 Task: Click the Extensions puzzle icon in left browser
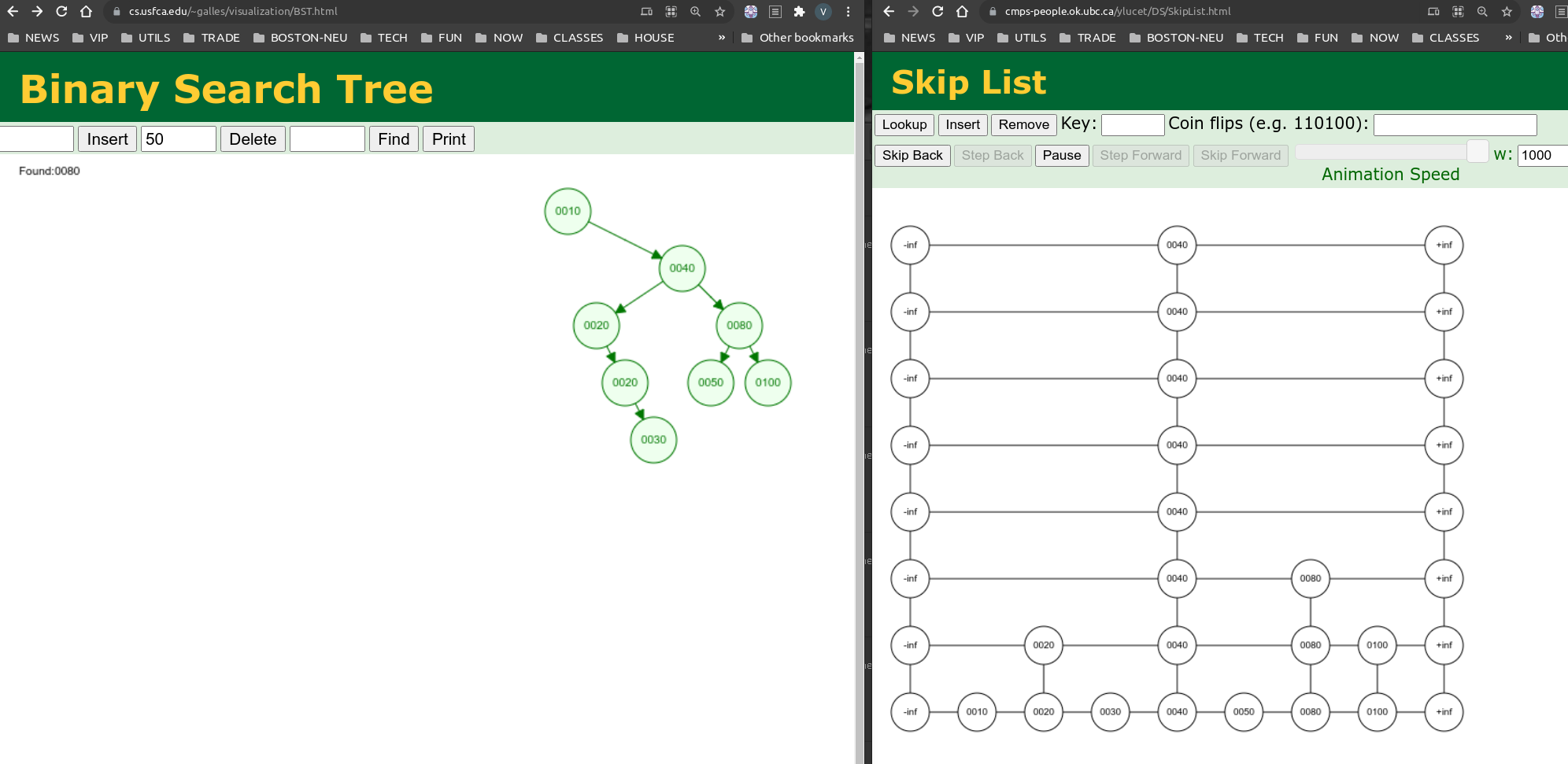point(799,12)
